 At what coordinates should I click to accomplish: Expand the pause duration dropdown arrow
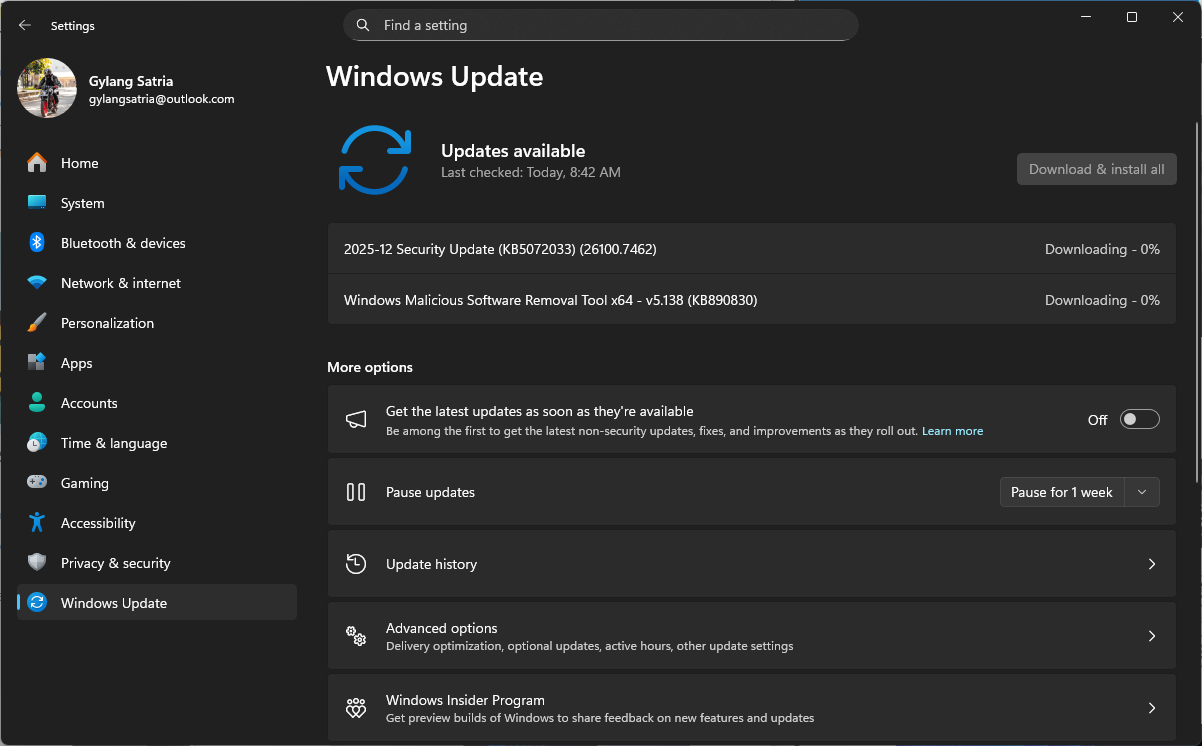point(1142,492)
